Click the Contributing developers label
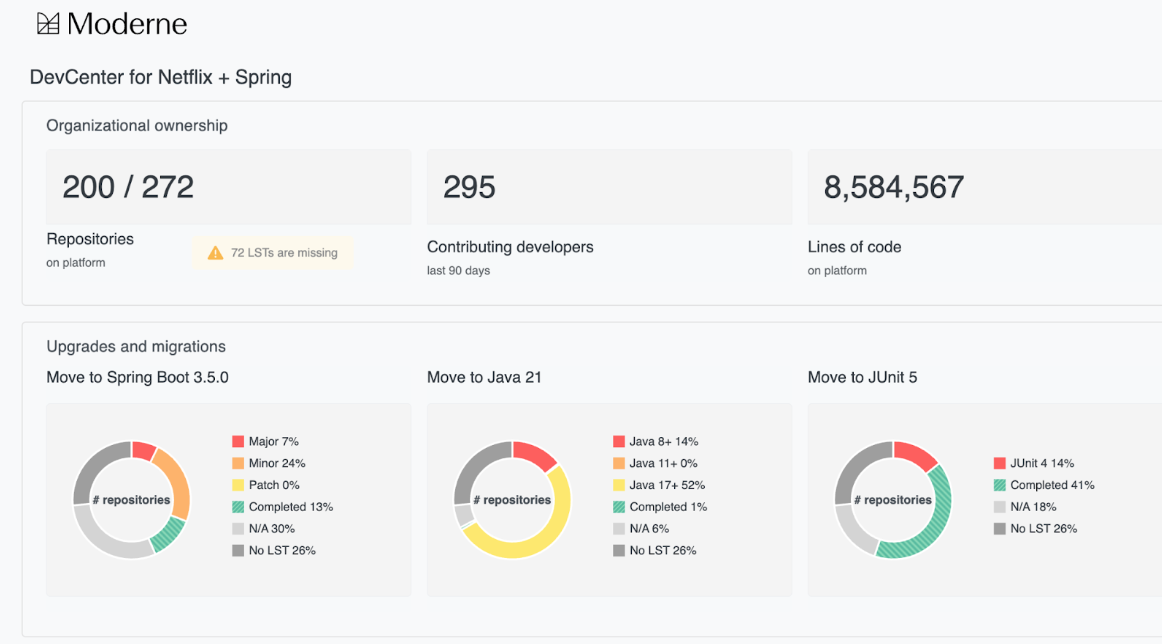 (510, 247)
